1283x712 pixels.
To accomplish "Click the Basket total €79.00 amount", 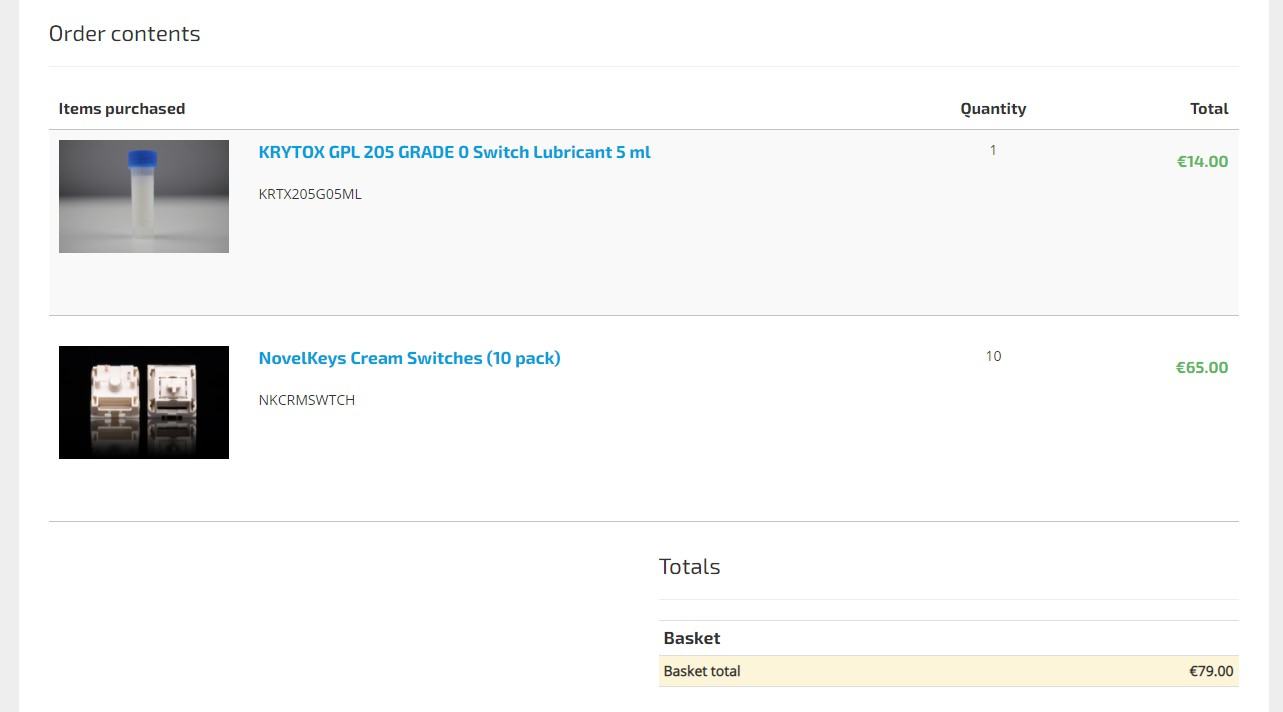I will (1211, 671).
